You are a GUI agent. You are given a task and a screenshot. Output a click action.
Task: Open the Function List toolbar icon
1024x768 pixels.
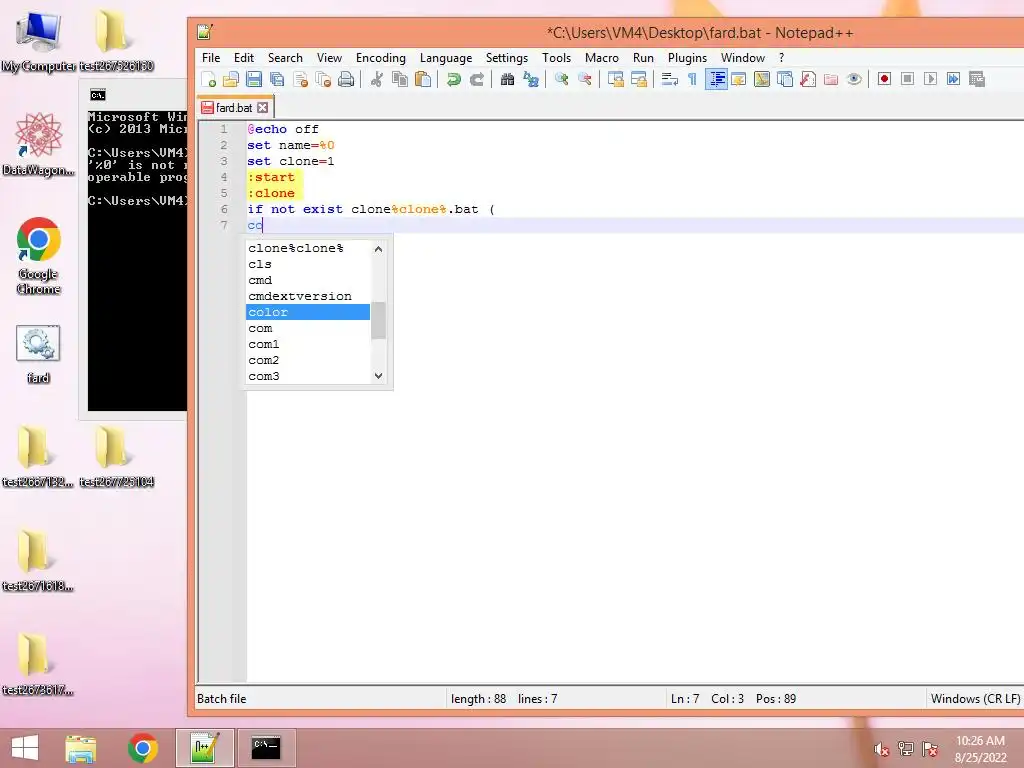808,80
